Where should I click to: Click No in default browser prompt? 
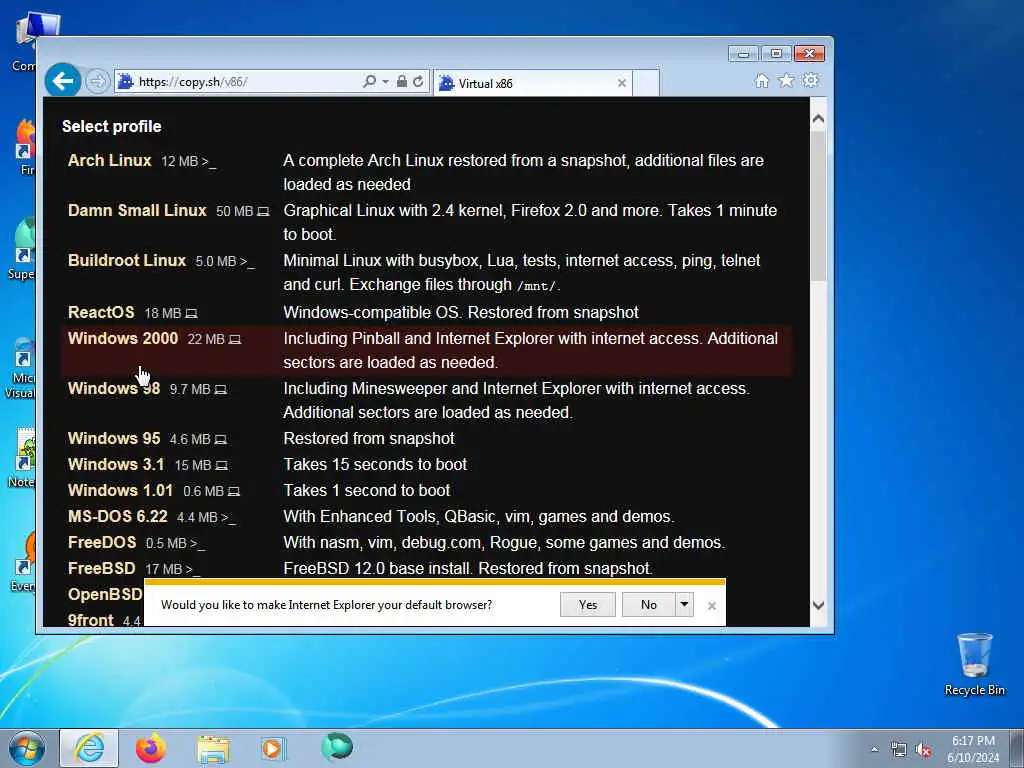tap(648, 605)
